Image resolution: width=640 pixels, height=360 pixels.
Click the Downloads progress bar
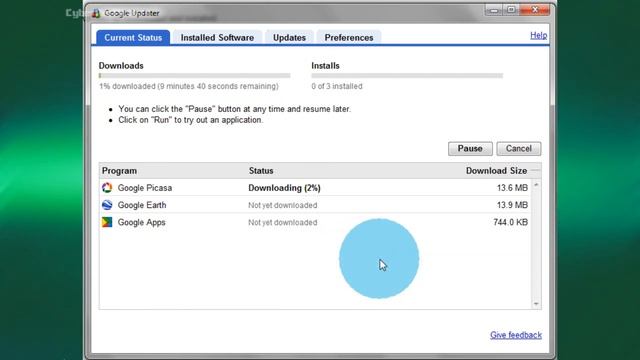[x=194, y=76]
